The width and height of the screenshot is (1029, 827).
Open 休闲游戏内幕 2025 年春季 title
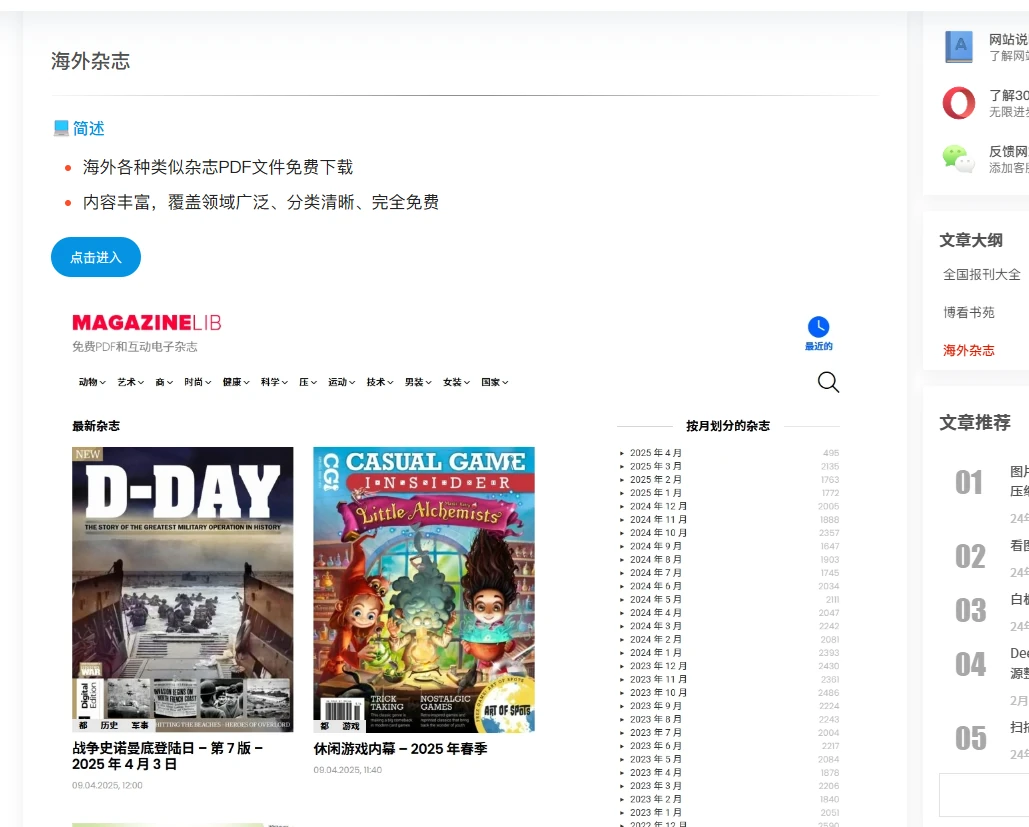coord(400,748)
